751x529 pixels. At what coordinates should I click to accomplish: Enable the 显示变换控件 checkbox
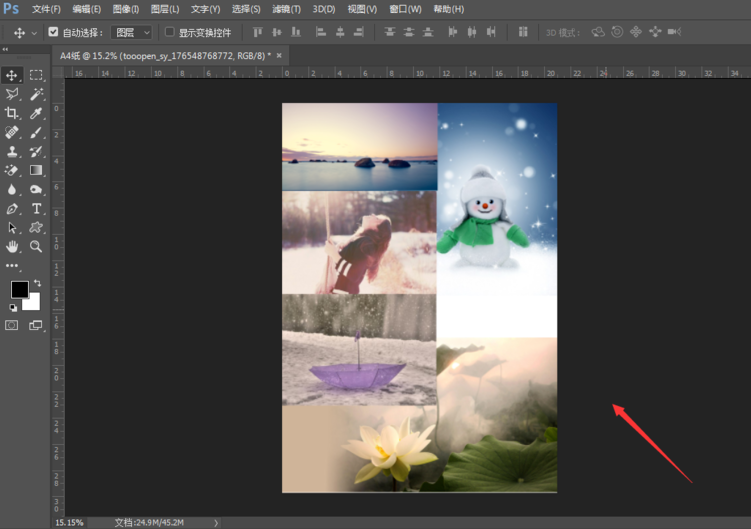point(169,32)
